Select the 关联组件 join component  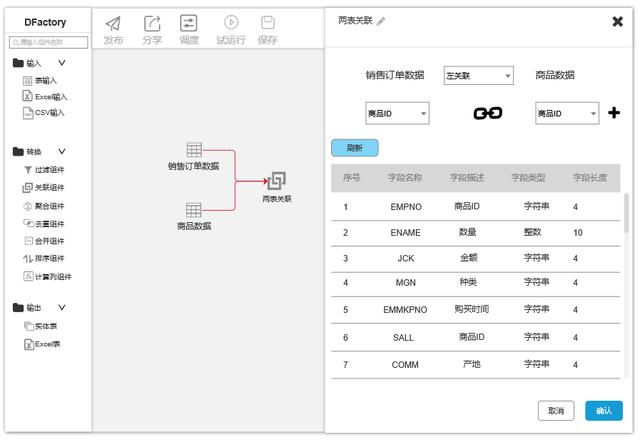[x=43, y=188]
